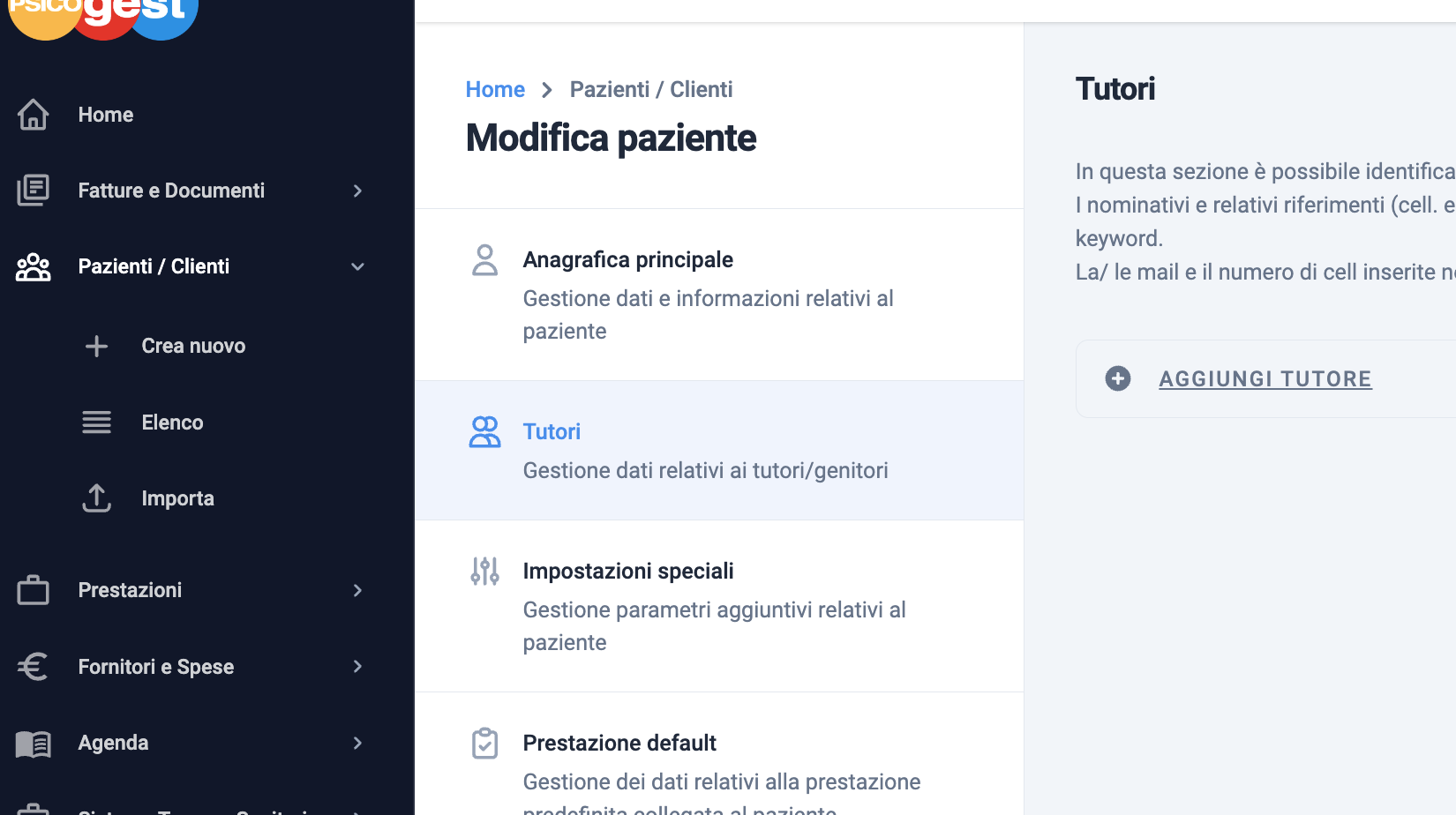Select the Prestazione default section
Screen dimensions: 1456x815
(719, 754)
